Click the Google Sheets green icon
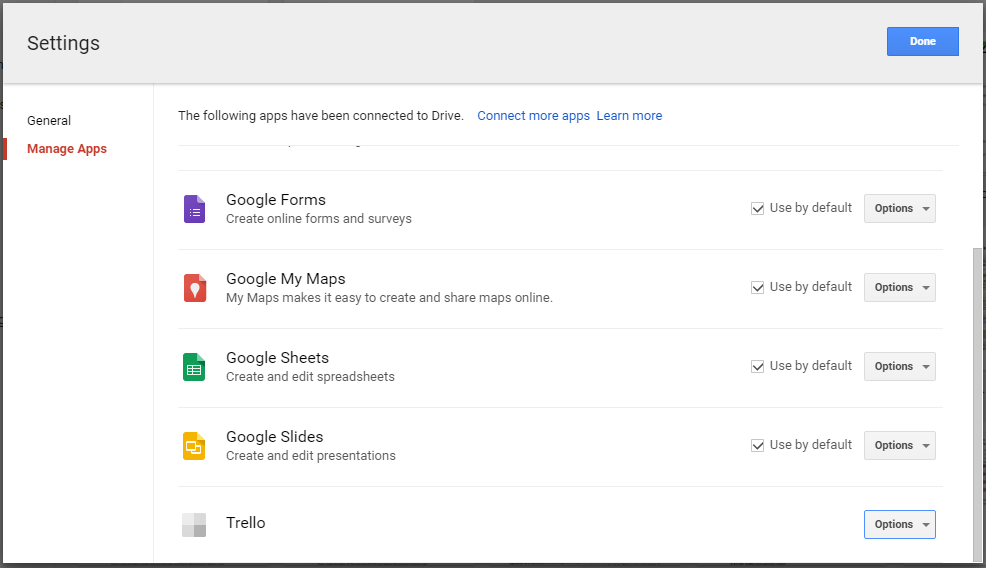 tap(194, 367)
